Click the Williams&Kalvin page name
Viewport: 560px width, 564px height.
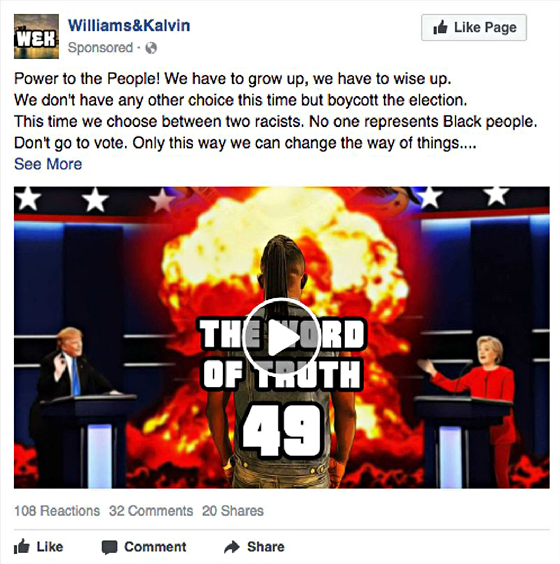[129, 26]
